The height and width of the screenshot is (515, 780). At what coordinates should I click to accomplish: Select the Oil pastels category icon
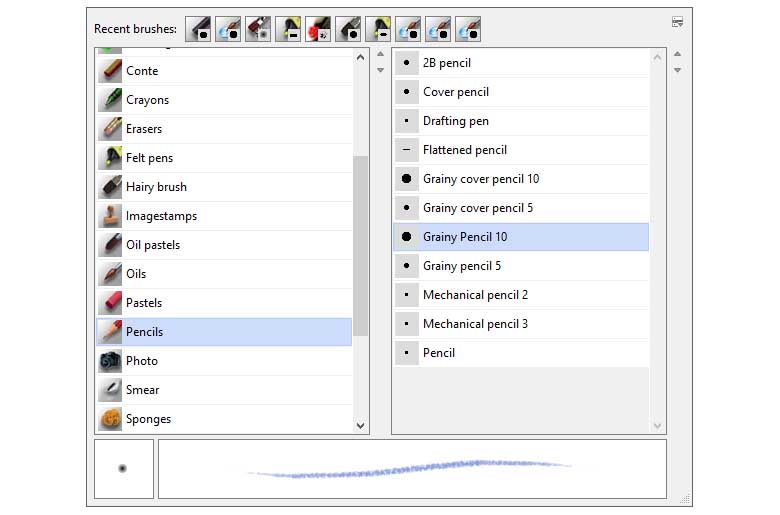pyautogui.click(x=110, y=245)
